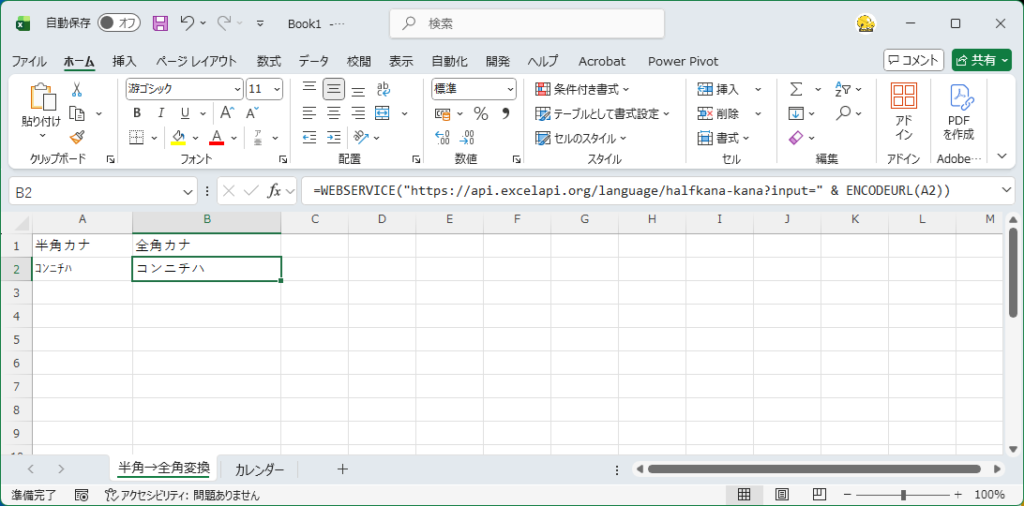
Task: Click the Create PDF icon
Action: coord(959,111)
